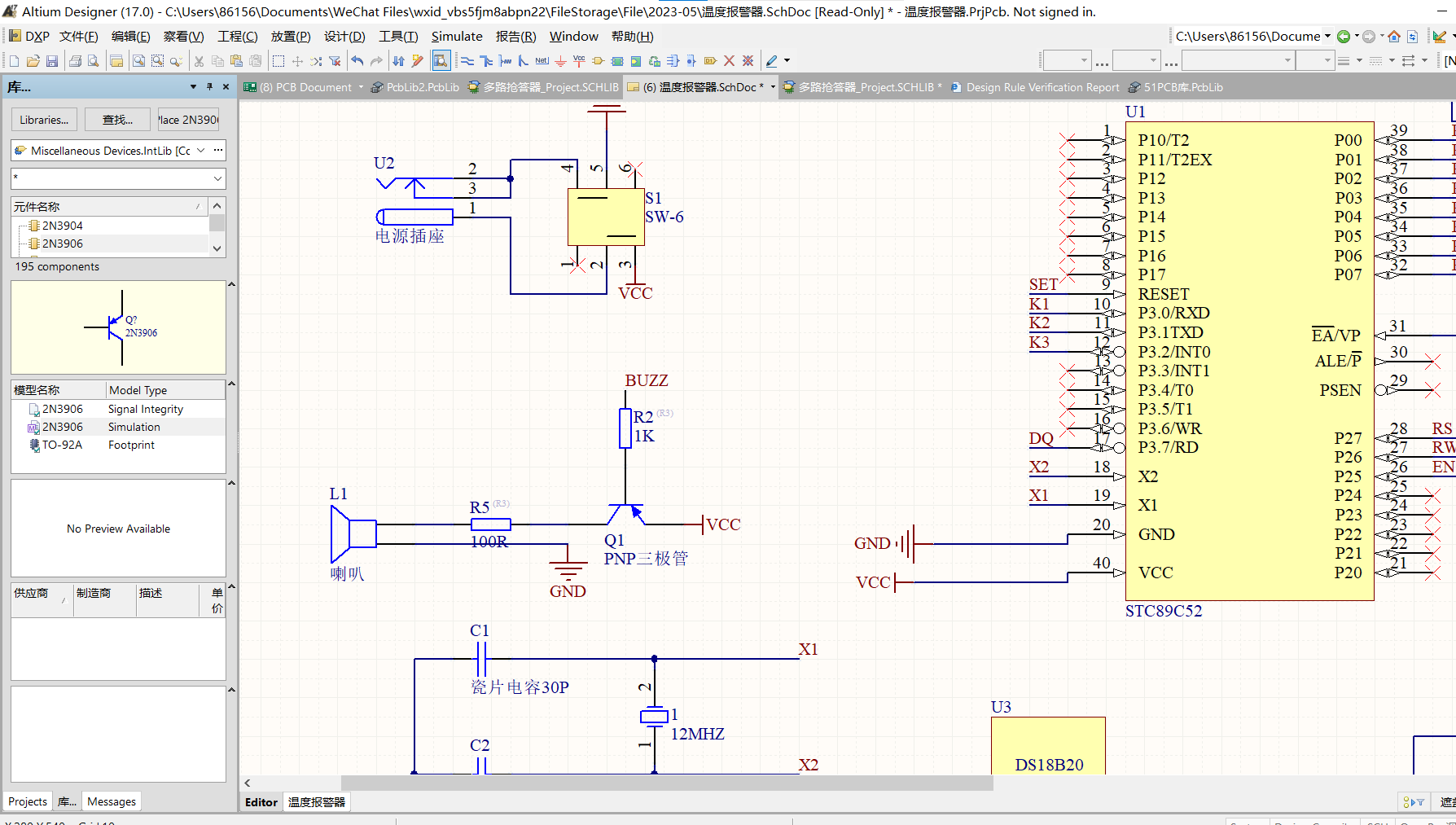Undo the last action

[357, 61]
